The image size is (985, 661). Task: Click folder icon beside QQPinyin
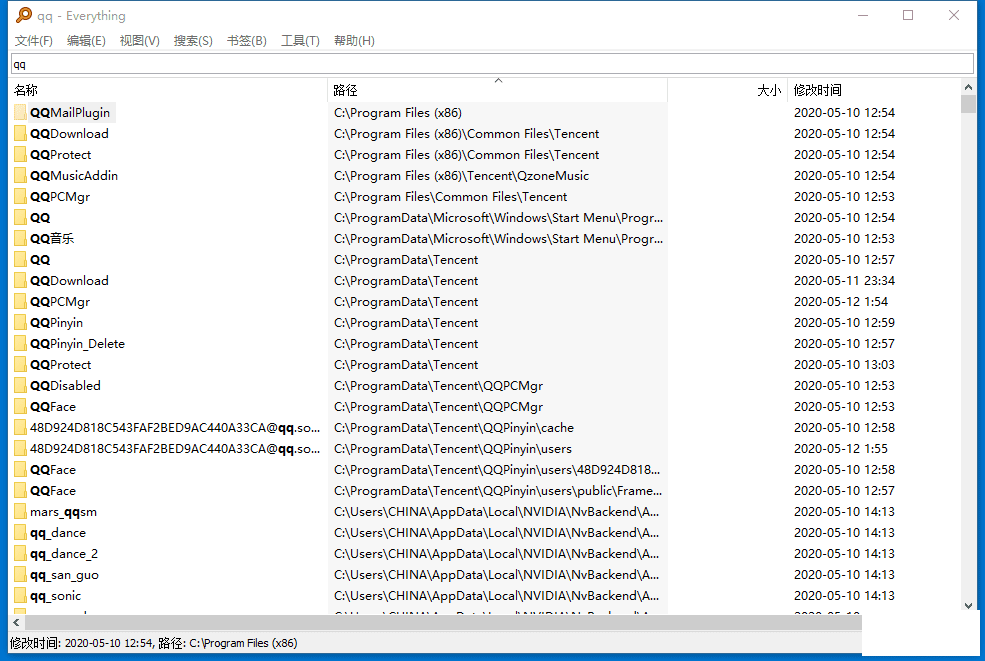[20, 322]
